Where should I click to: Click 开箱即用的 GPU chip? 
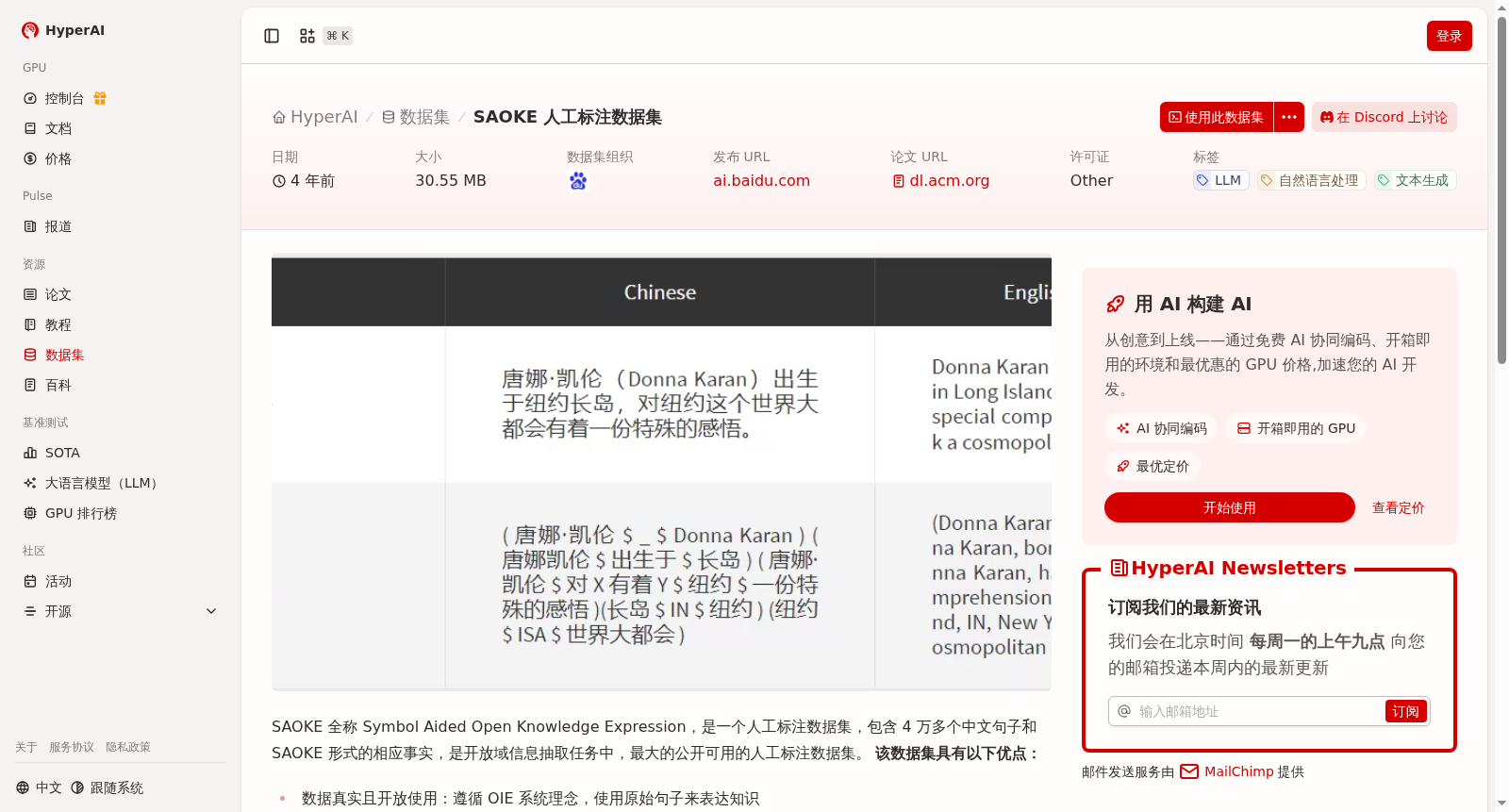click(x=1296, y=428)
